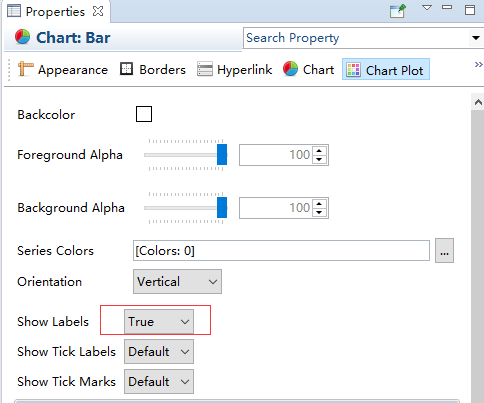The height and width of the screenshot is (403, 484).
Task: Select the Chart Plot tab icon
Action: click(x=353, y=70)
